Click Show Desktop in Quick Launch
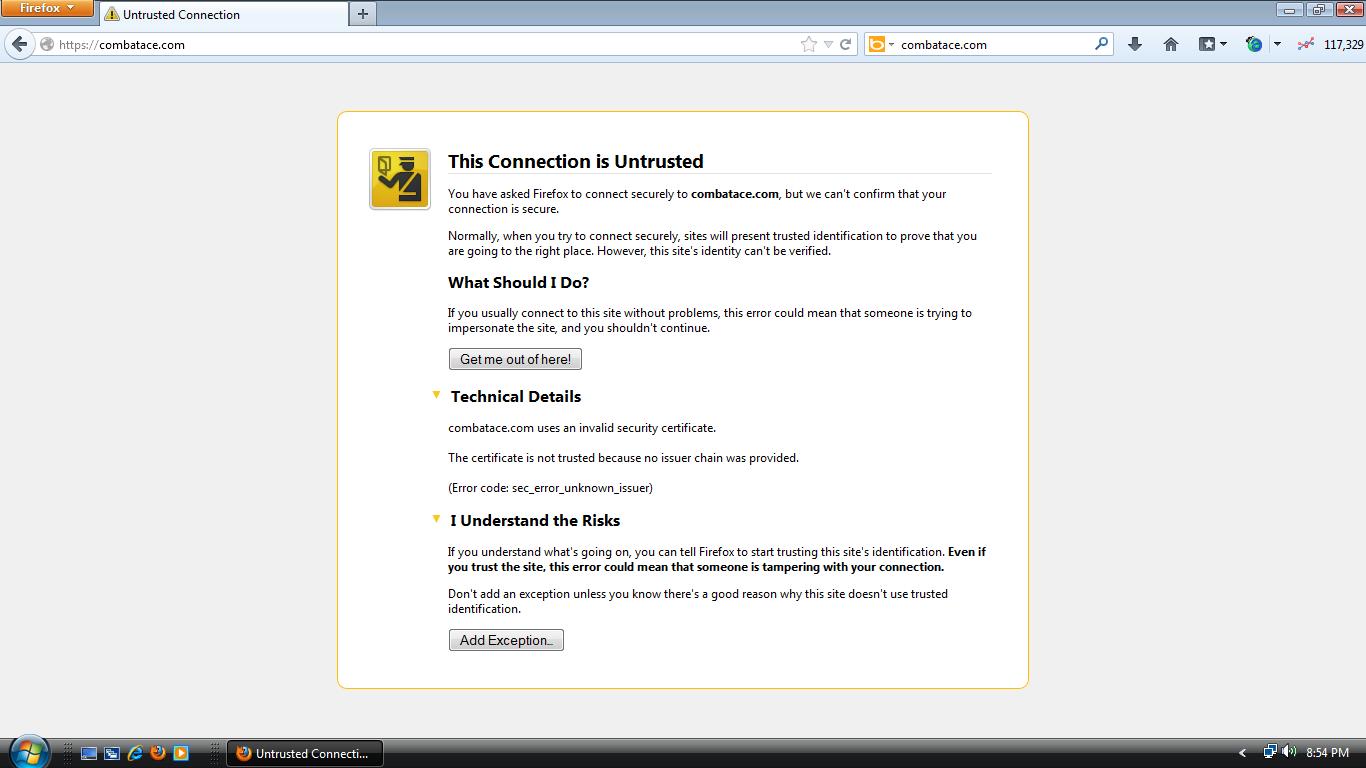 (89, 753)
